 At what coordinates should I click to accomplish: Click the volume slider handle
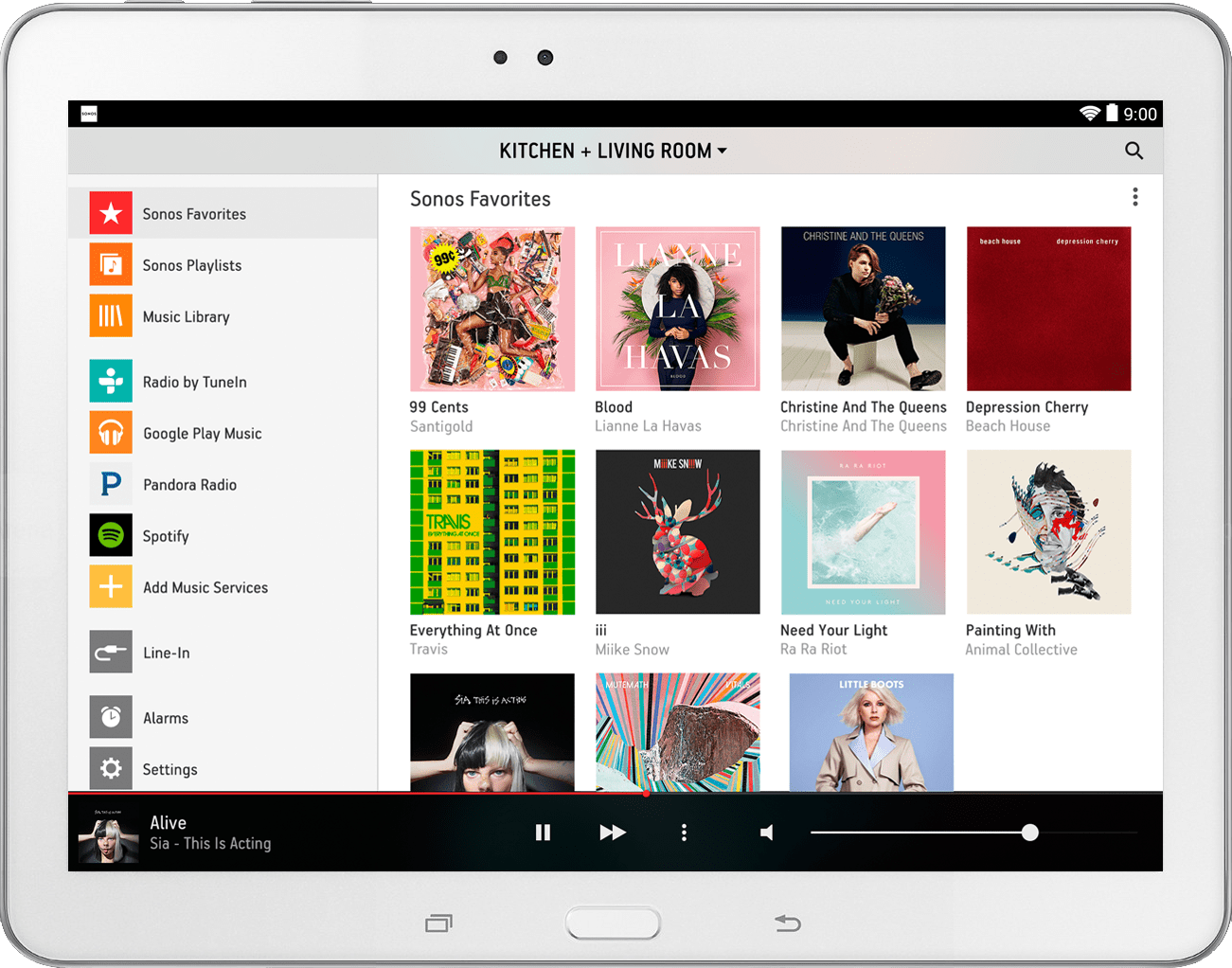point(1029,833)
